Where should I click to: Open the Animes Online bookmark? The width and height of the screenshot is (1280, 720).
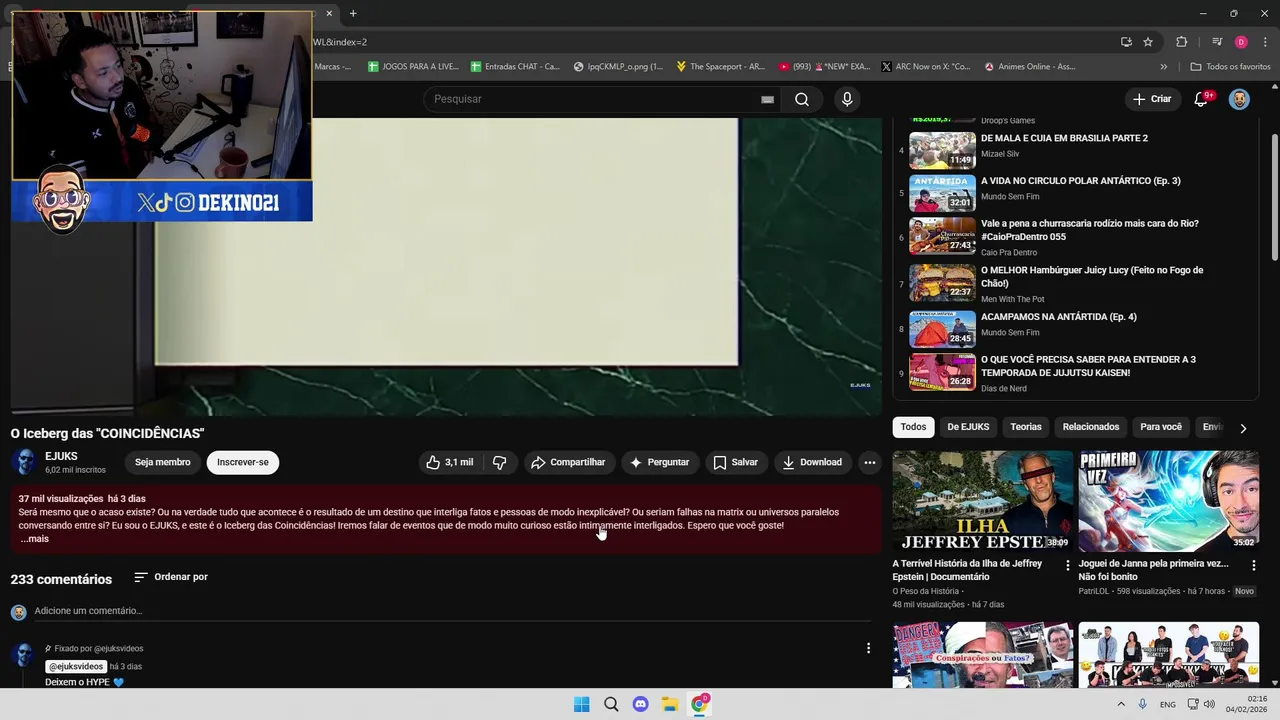[x=1030, y=66]
